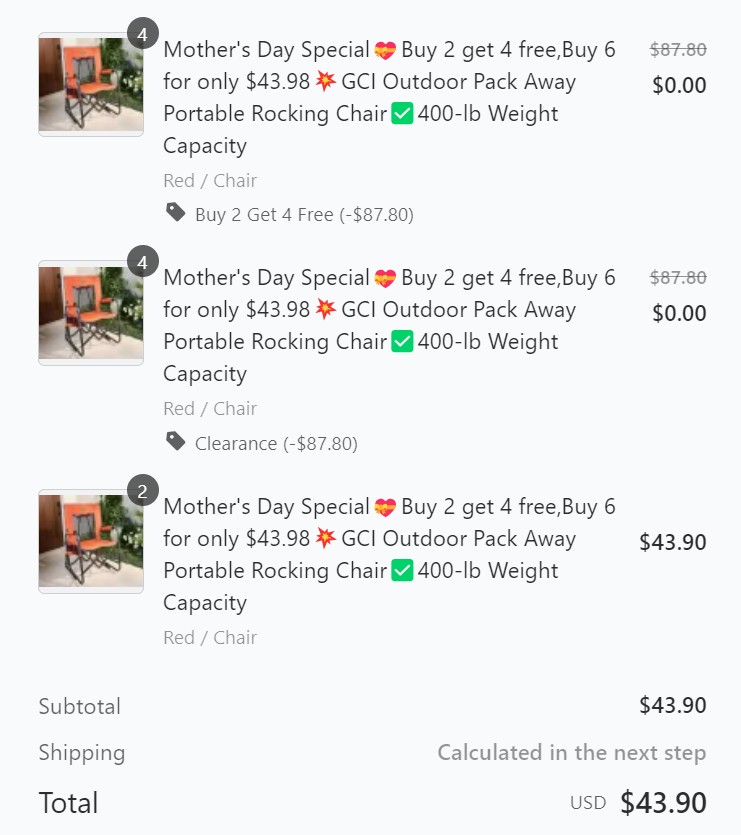Click the struck-through $87.80 price on first item
The width and height of the screenshot is (741, 835).
point(678,50)
